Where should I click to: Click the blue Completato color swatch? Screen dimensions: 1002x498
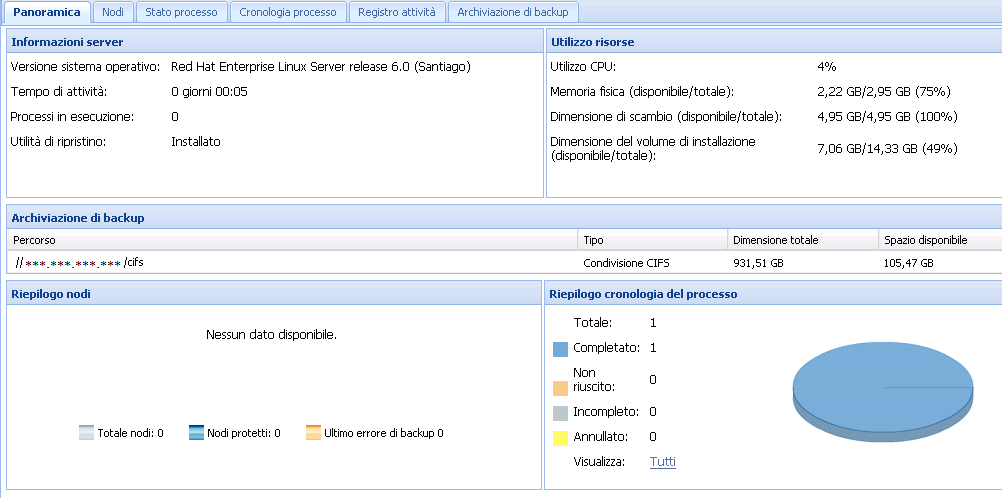tap(560, 349)
